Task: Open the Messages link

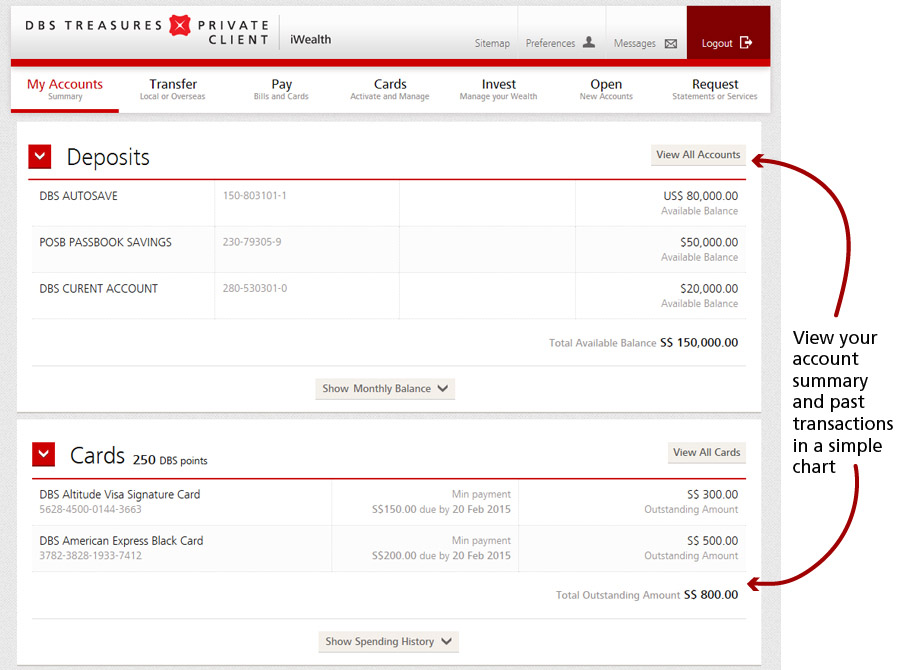Action: (634, 43)
